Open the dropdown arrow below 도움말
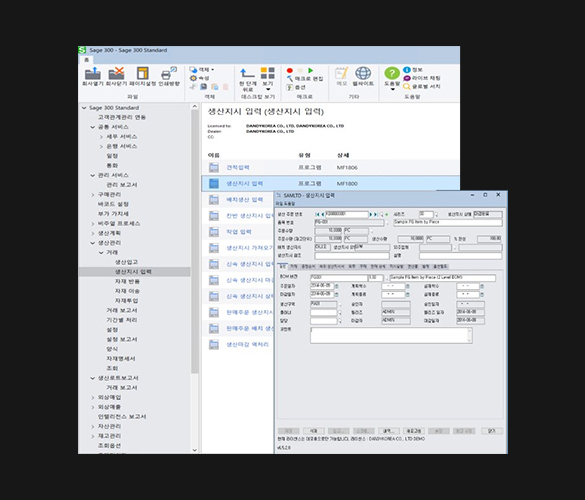The image size is (585, 500). [x=392, y=90]
